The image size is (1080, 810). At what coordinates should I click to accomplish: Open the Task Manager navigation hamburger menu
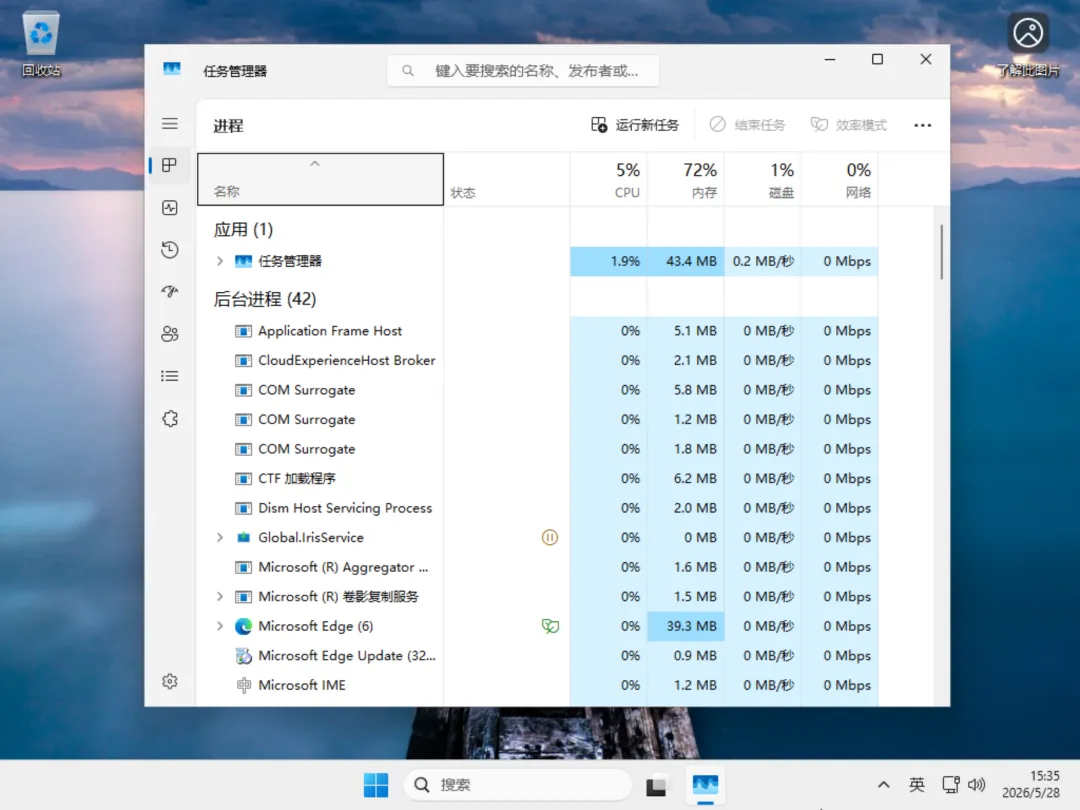point(169,124)
